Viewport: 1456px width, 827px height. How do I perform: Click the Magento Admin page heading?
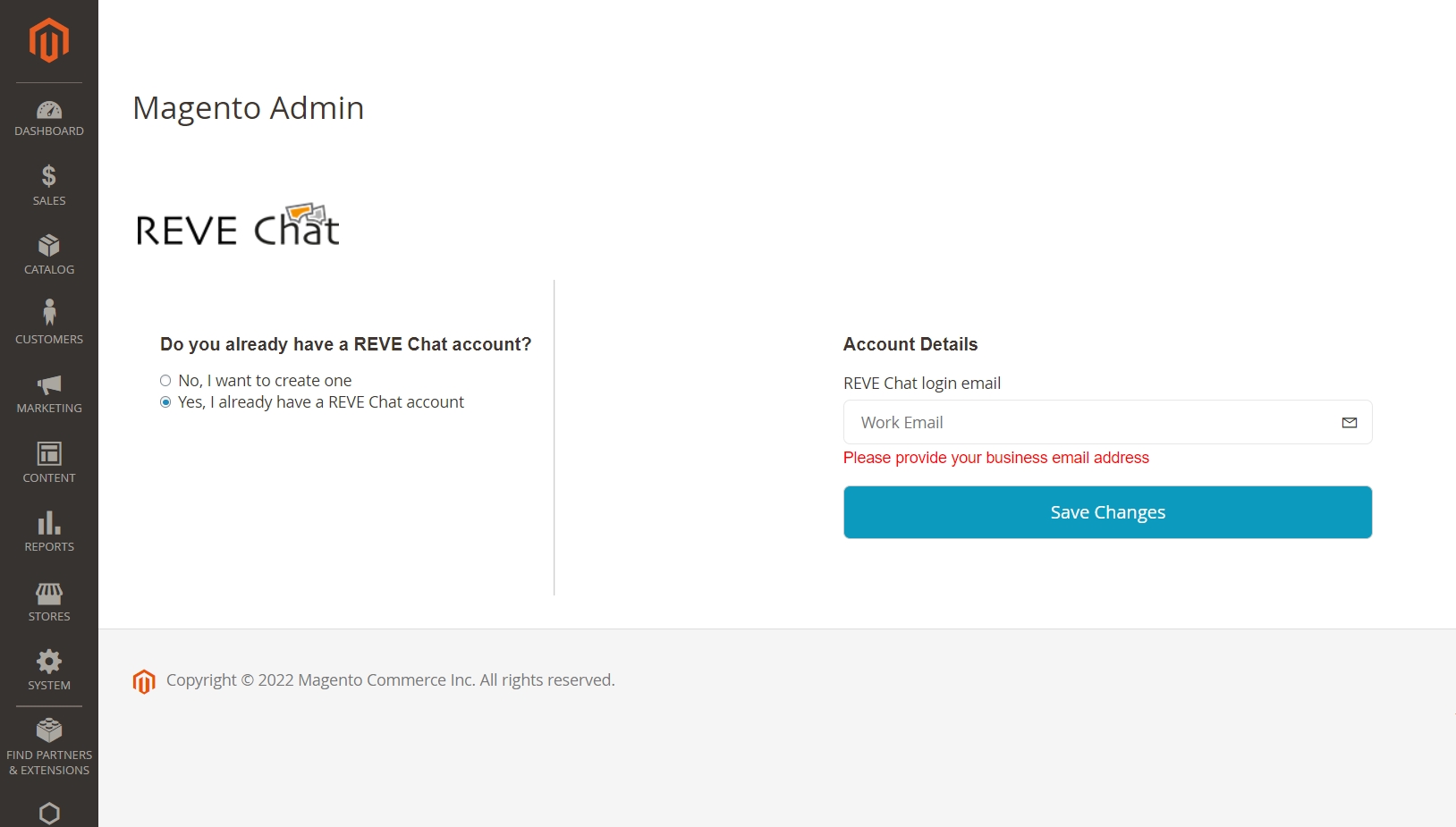249,108
